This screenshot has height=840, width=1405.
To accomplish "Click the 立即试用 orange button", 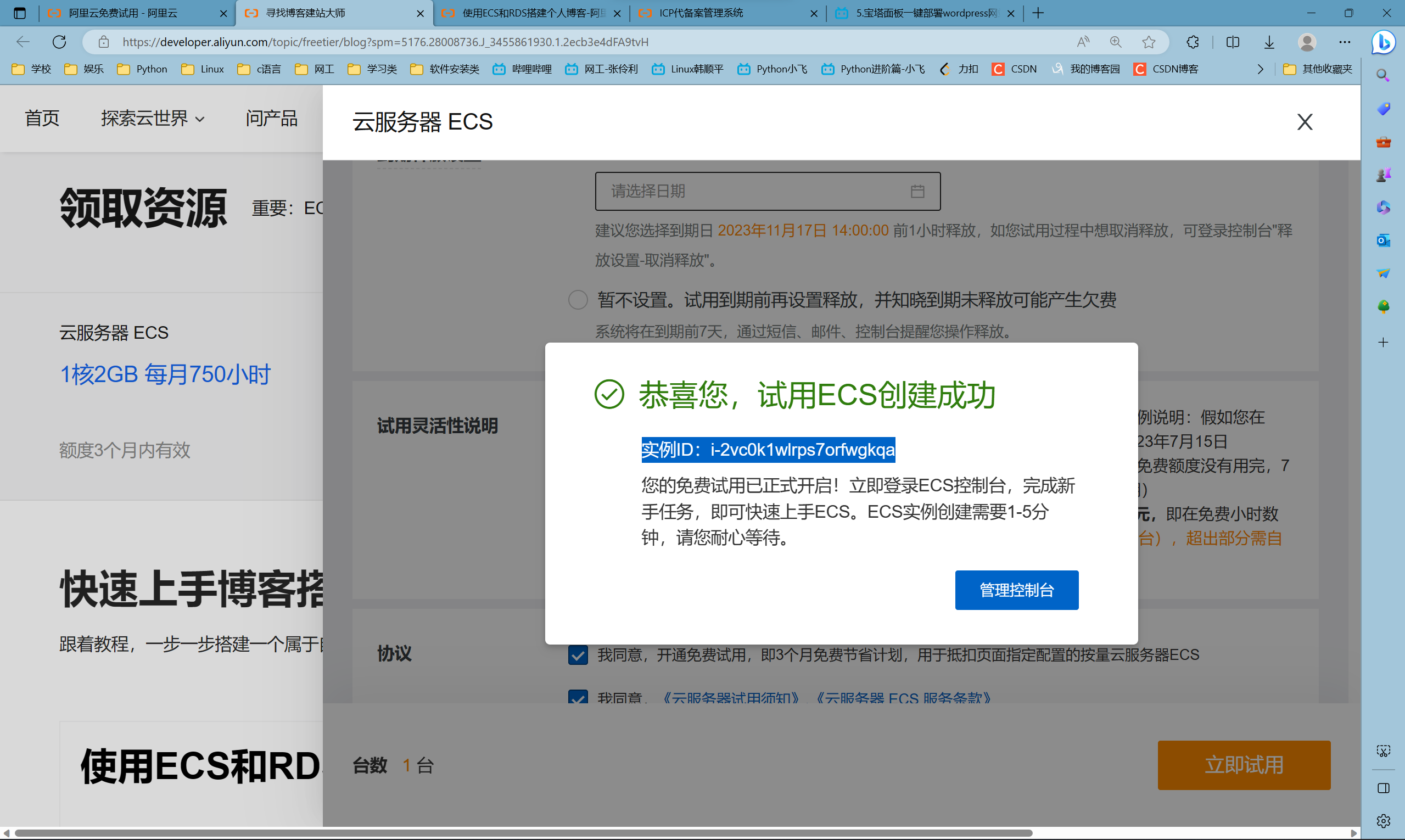I will (1243, 765).
